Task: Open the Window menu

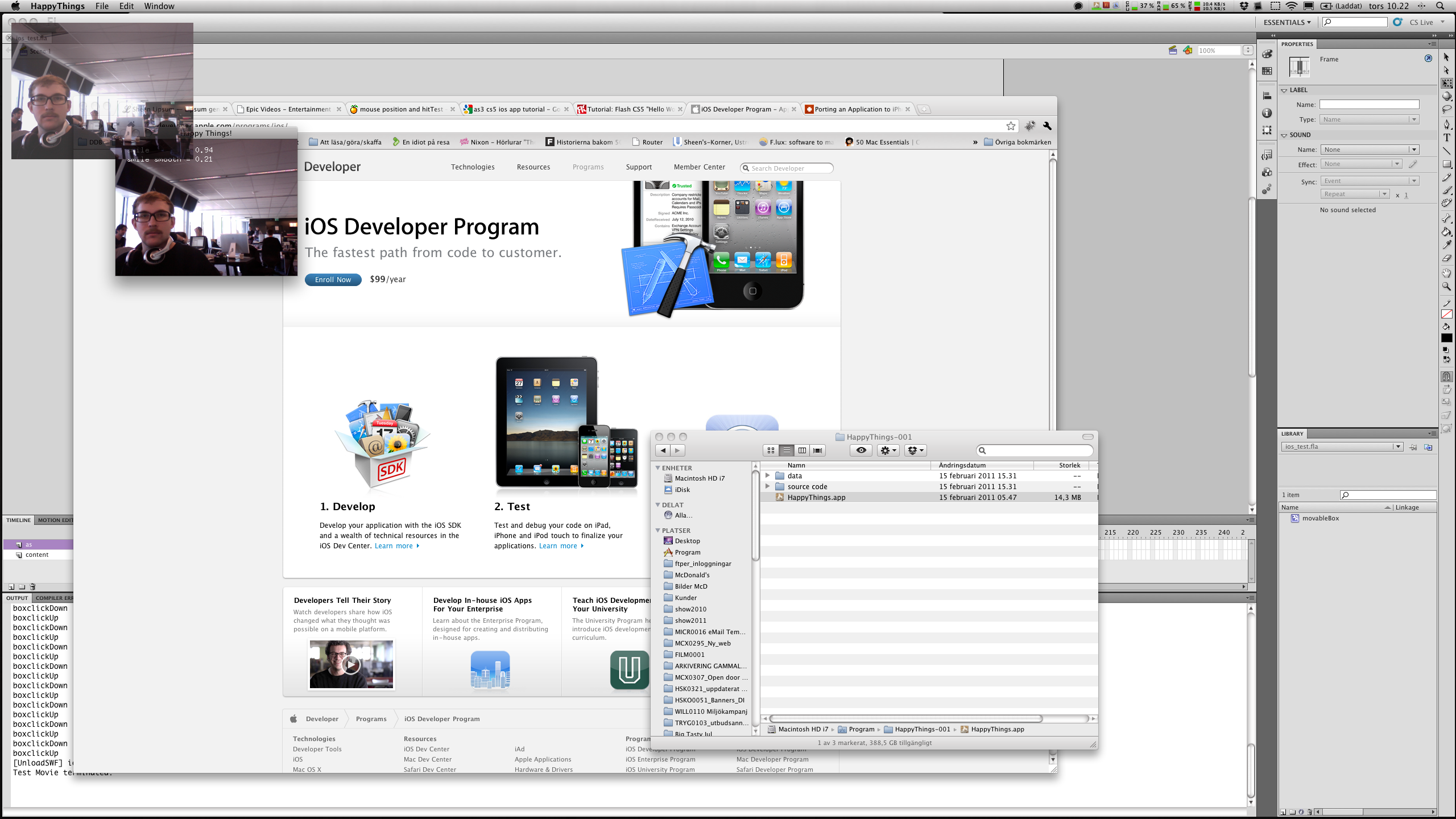Action: 159,6
